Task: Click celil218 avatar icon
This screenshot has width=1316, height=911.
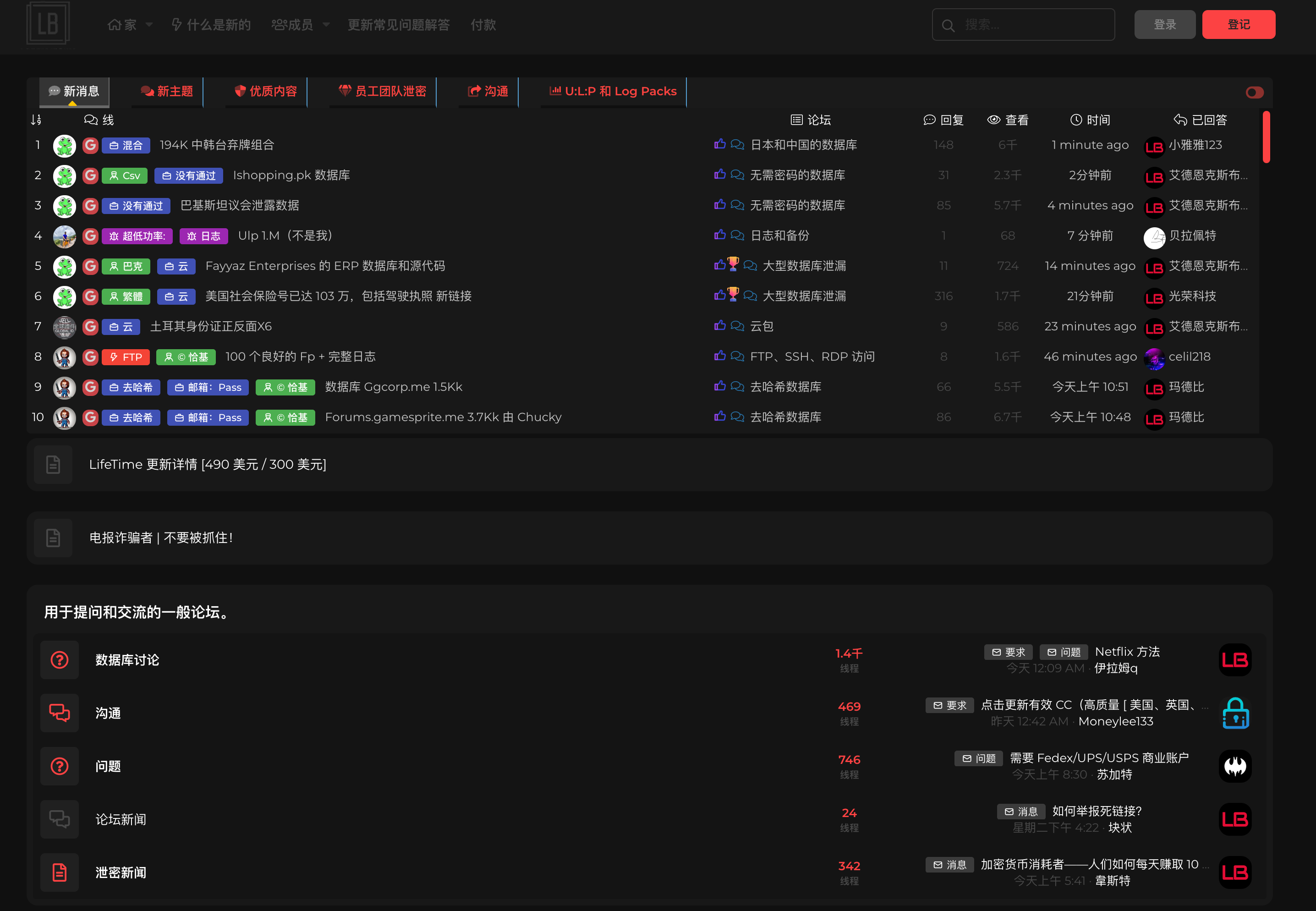Action: (1154, 358)
